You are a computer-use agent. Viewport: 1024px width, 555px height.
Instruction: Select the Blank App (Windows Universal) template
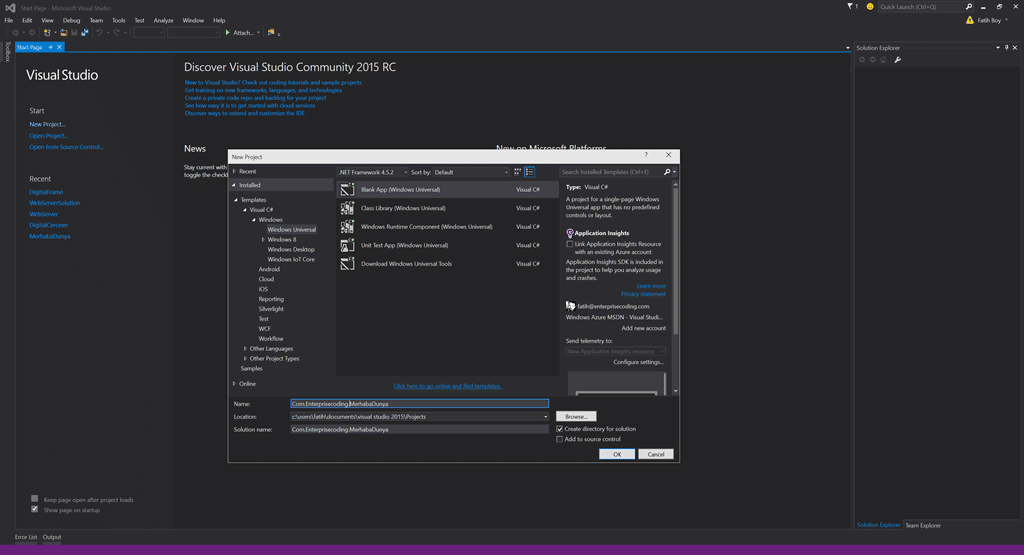447,189
